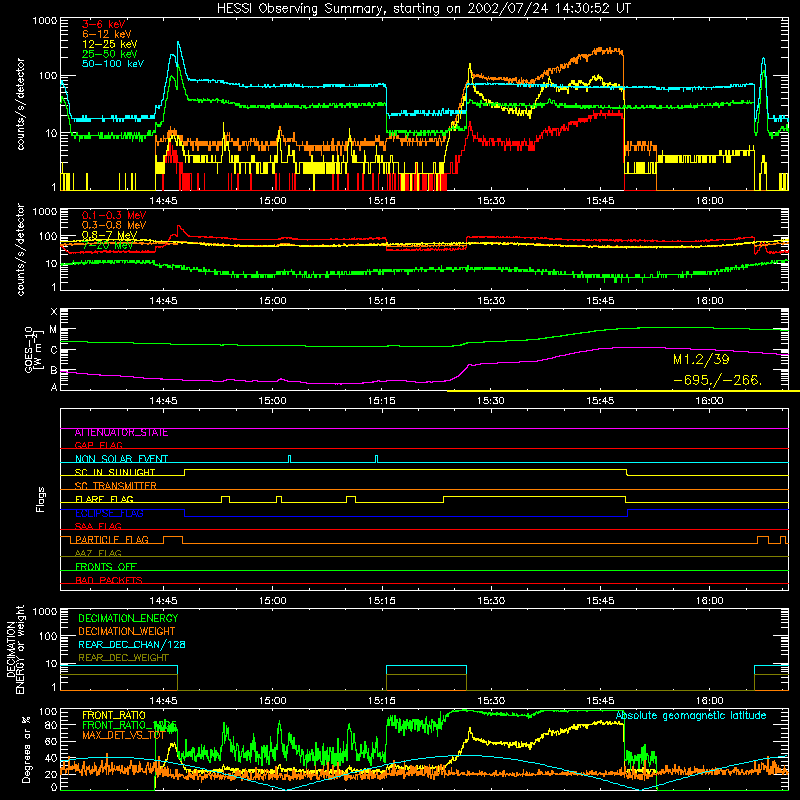The image size is (800, 800).
Task: Click the green 25-50 keV legend label
Action: coord(110,54)
